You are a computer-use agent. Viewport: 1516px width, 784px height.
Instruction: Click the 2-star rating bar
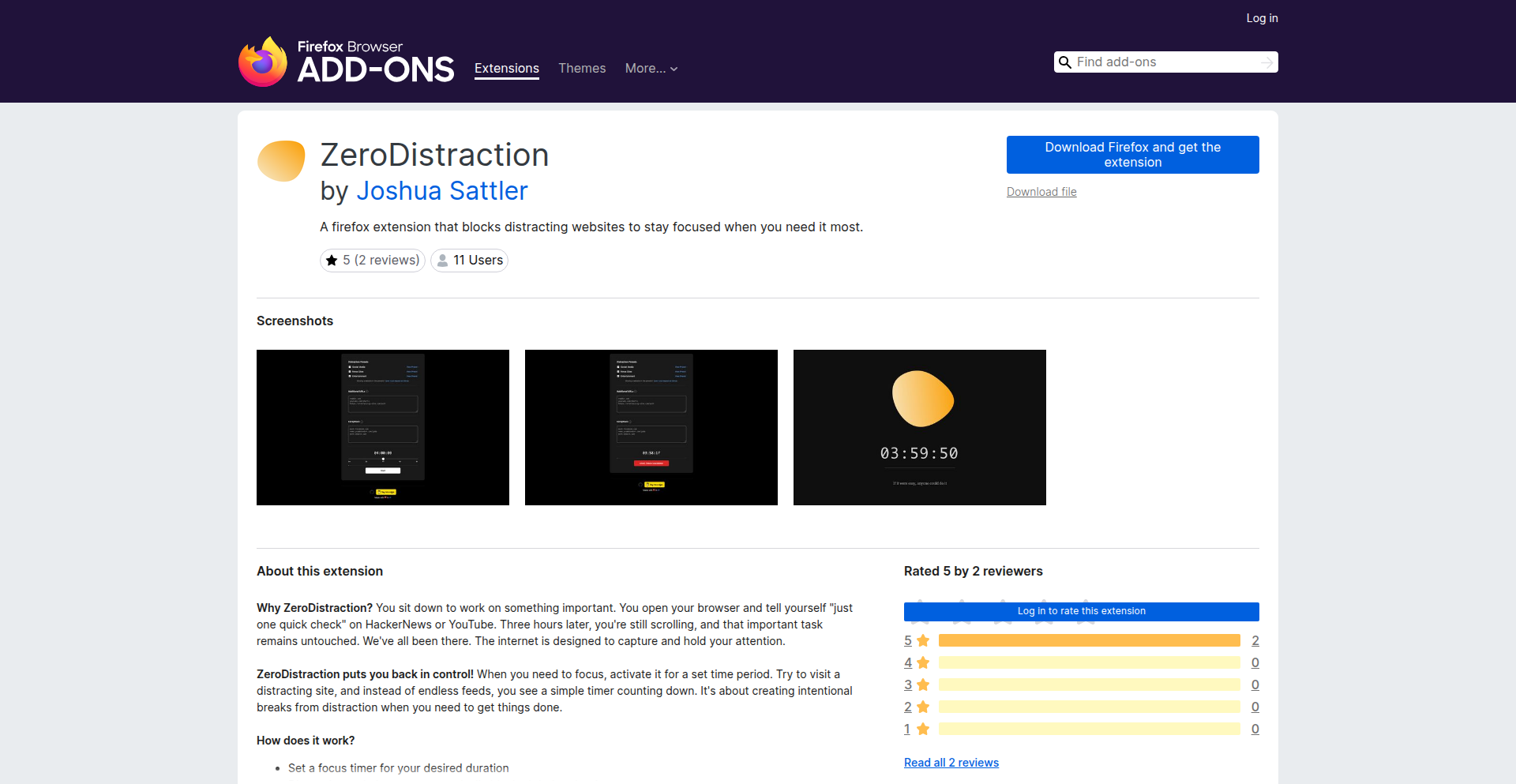tap(1090, 707)
